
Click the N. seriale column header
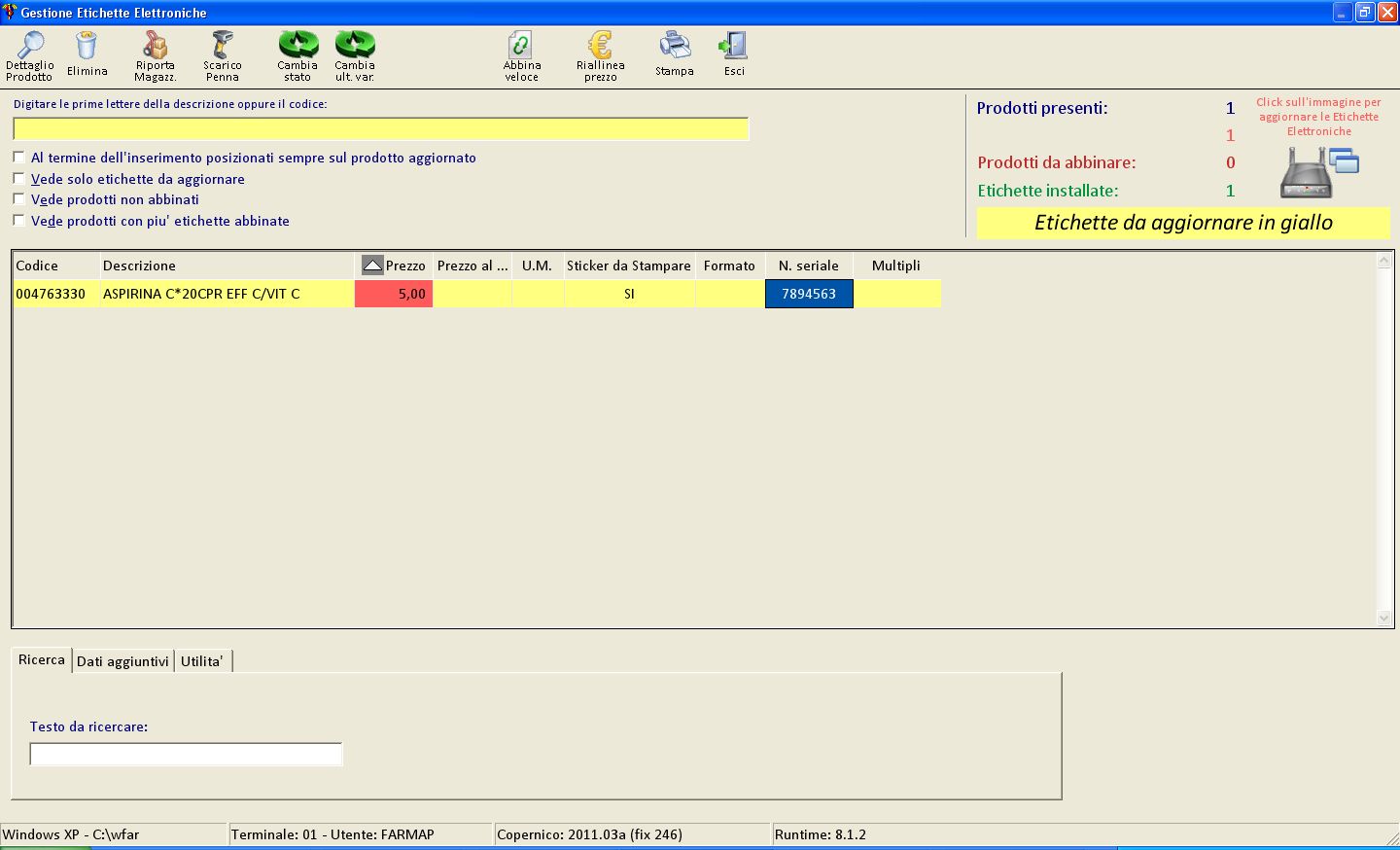click(809, 266)
